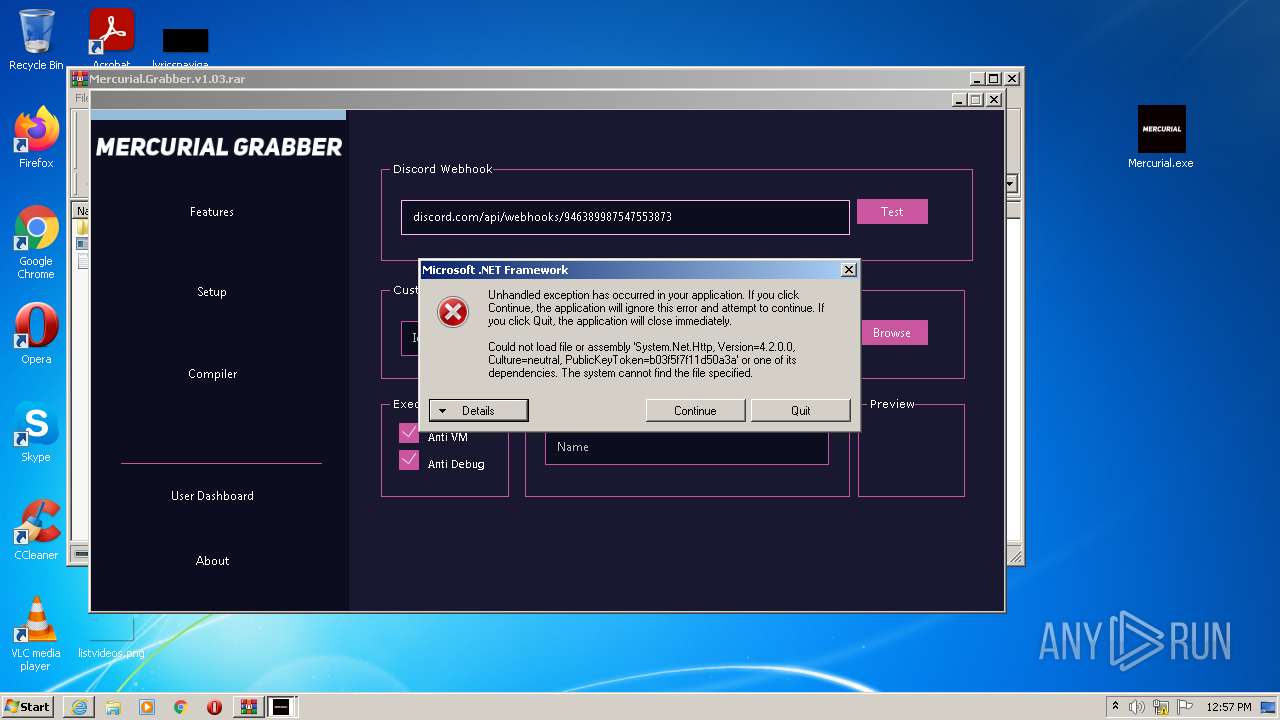Show hidden tray icons arrow
Image resolution: width=1280 pixels, height=720 pixels.
(x=1115, y=707)
